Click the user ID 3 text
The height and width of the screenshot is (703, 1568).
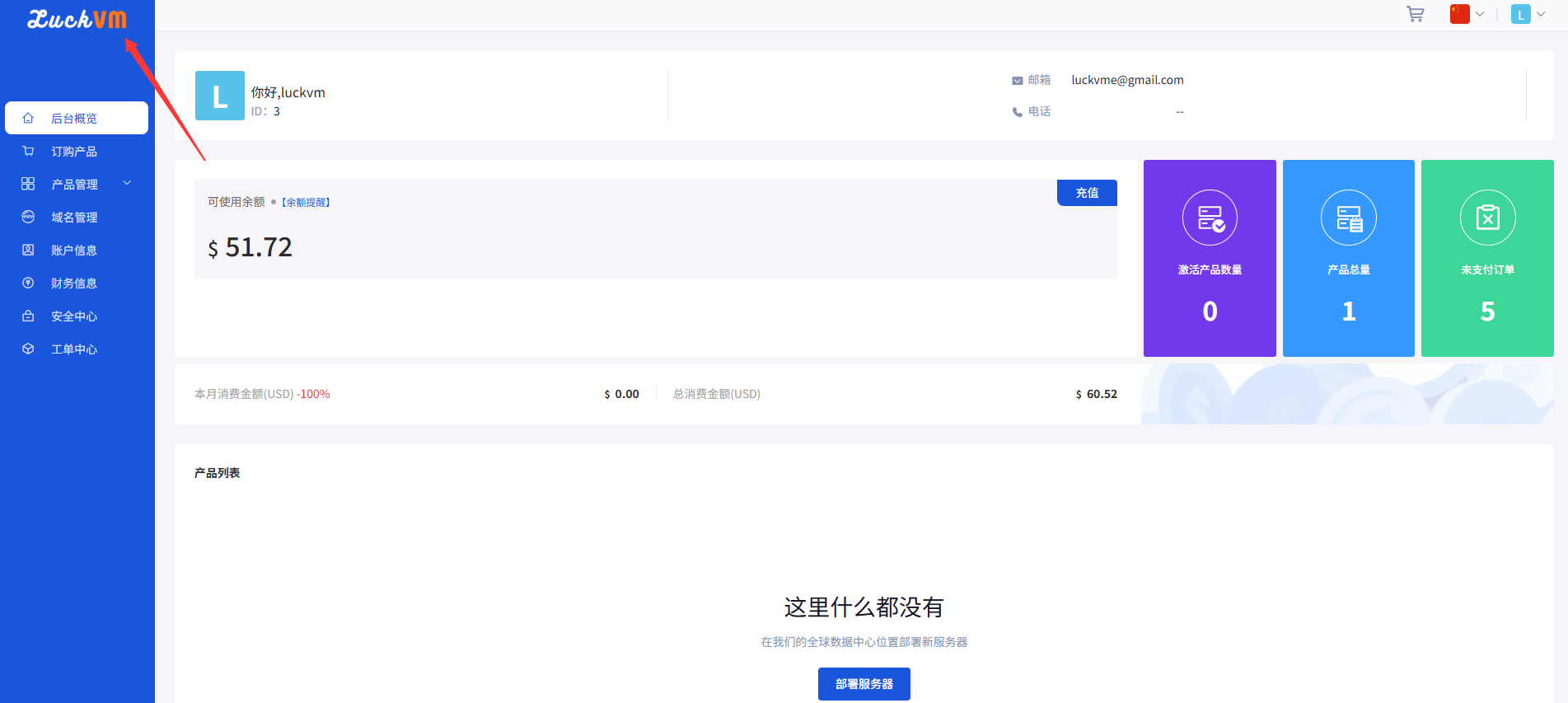(265, 111)
